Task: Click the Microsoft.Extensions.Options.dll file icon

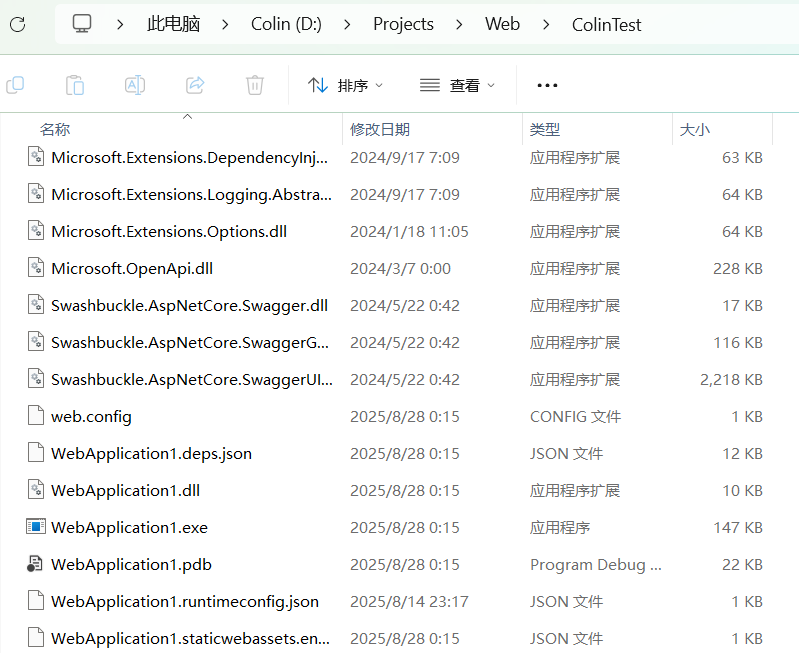Action: pyautogui.click(x=36, y=230)
